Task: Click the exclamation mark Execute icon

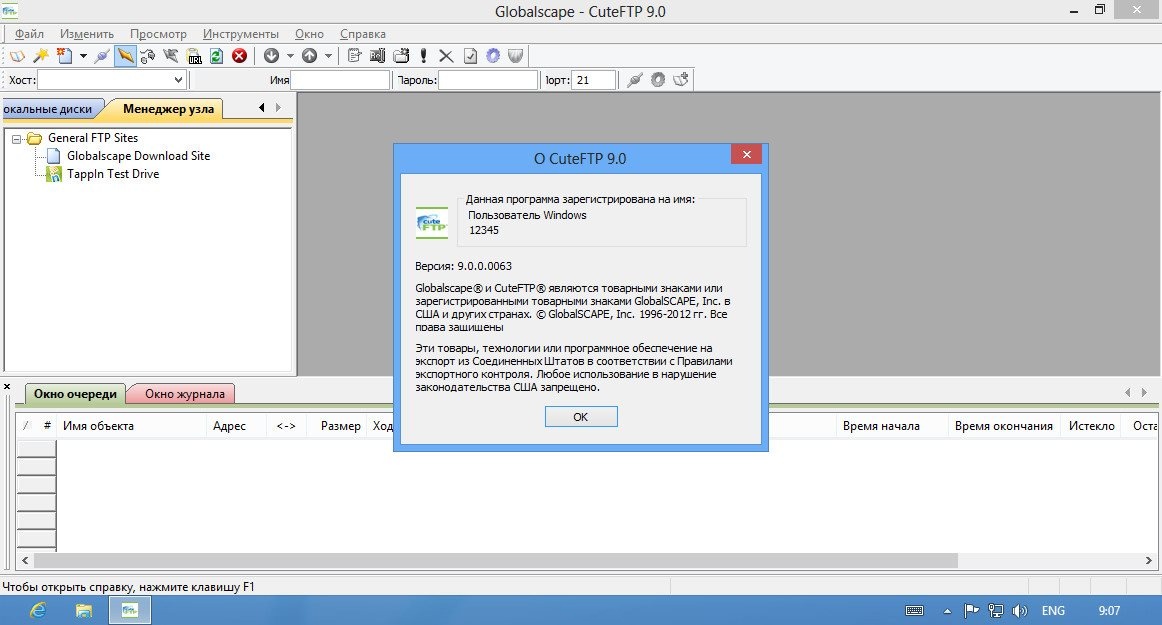Action: pos(423,56)
